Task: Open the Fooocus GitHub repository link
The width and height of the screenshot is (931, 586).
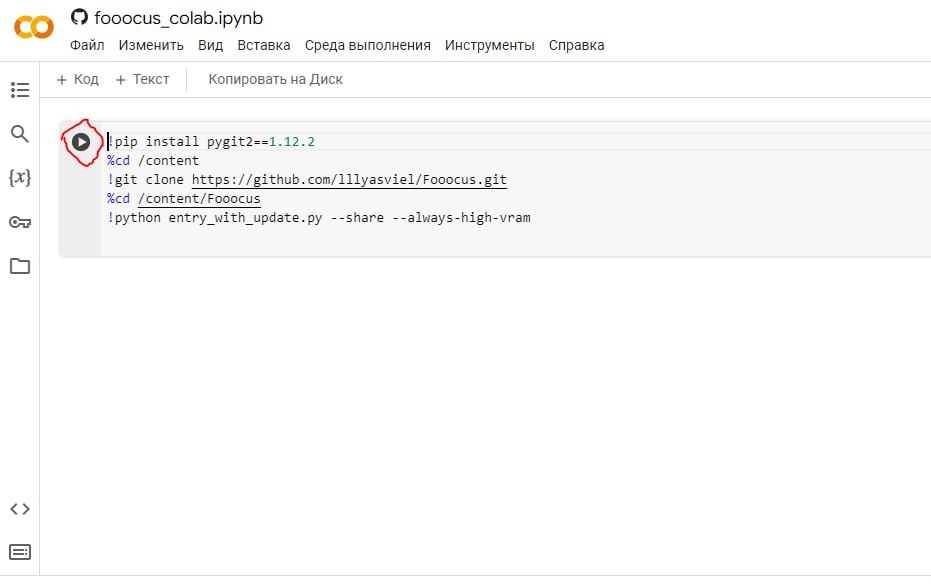Action: click(349, 179)
